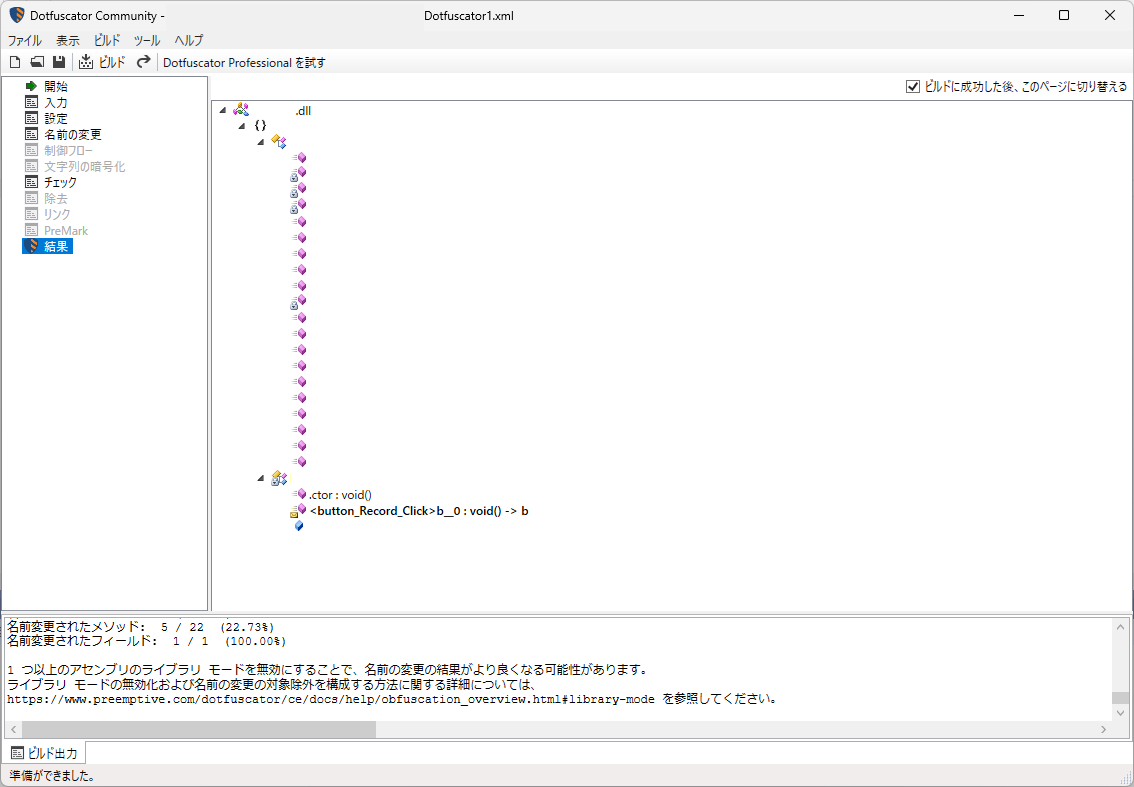Open the ツール menu
Screen dimensions: 1134x787
click(147, 41)
